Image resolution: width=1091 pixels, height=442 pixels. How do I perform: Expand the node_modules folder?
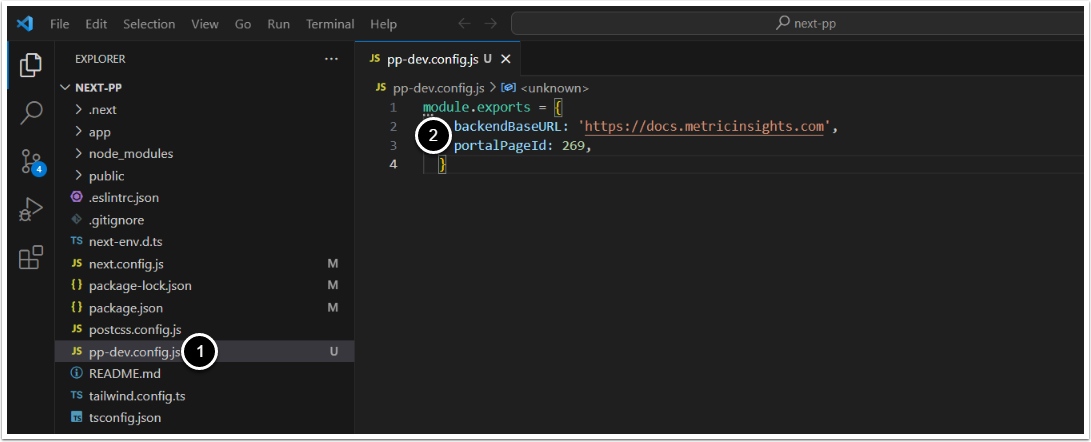[x=130, y=153]
